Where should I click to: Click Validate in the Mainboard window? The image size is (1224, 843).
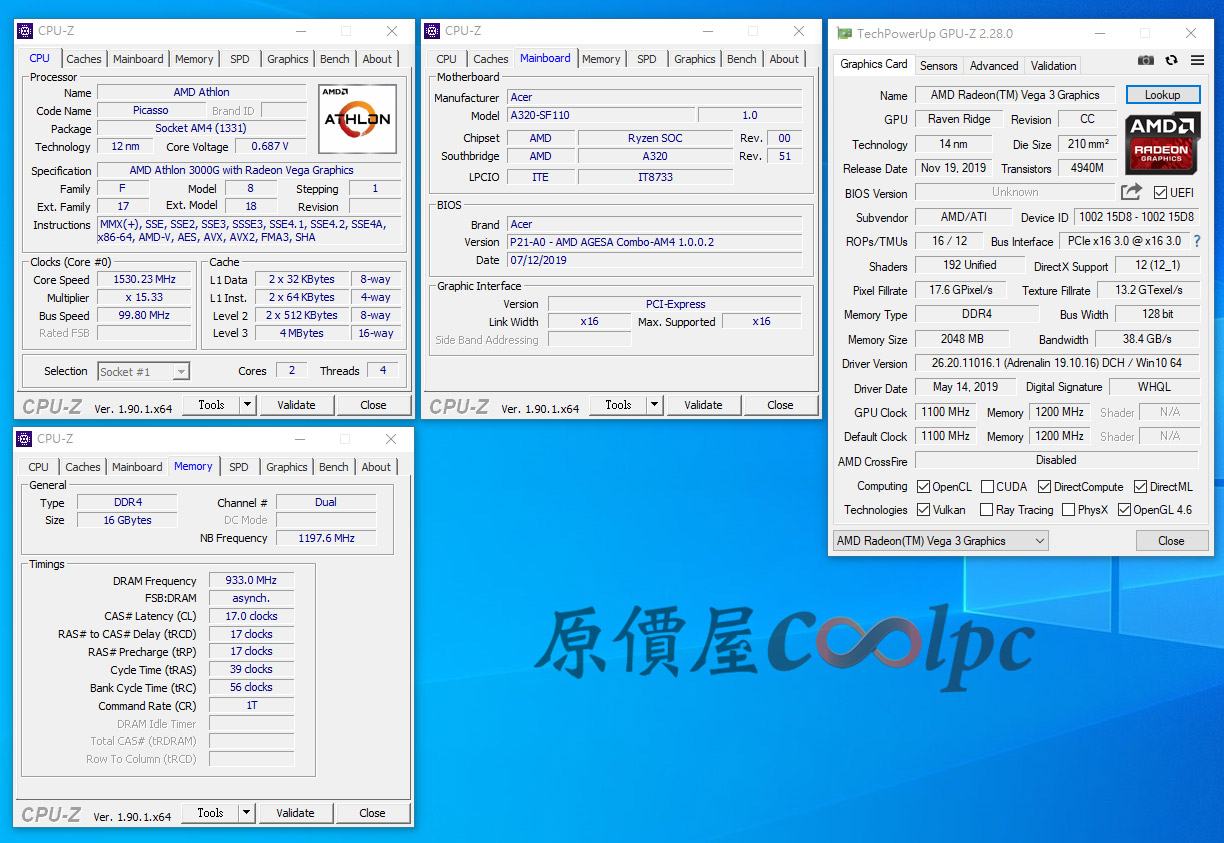(703, 405)
